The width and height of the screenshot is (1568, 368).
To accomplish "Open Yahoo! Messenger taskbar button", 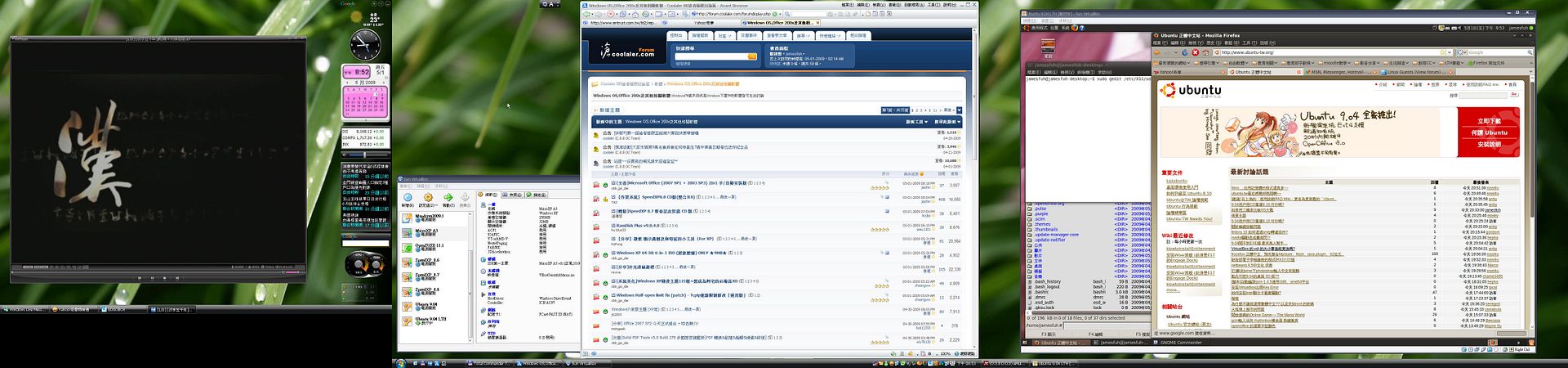I will [73, 310].
